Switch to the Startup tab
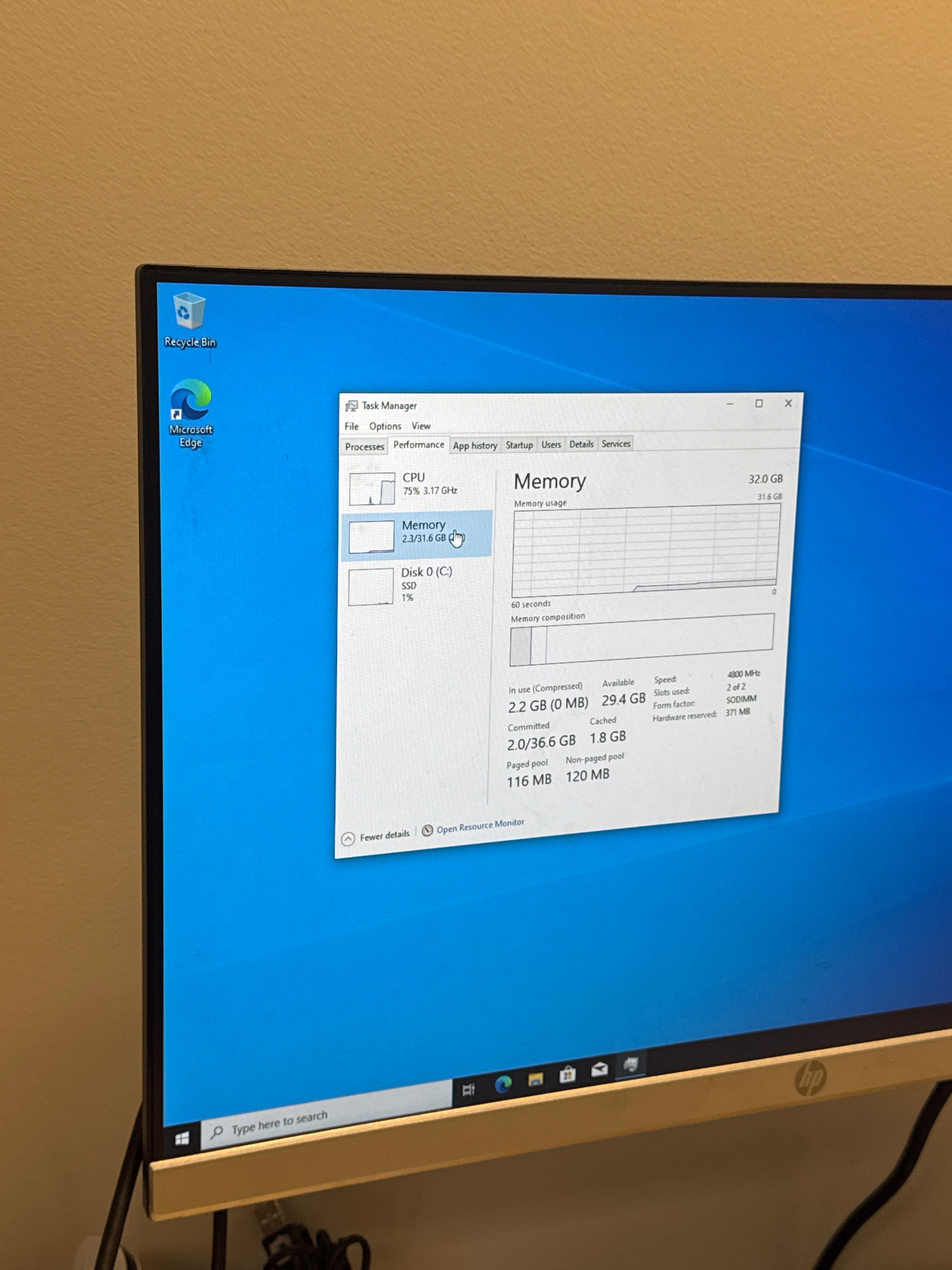 pos(519,445)
